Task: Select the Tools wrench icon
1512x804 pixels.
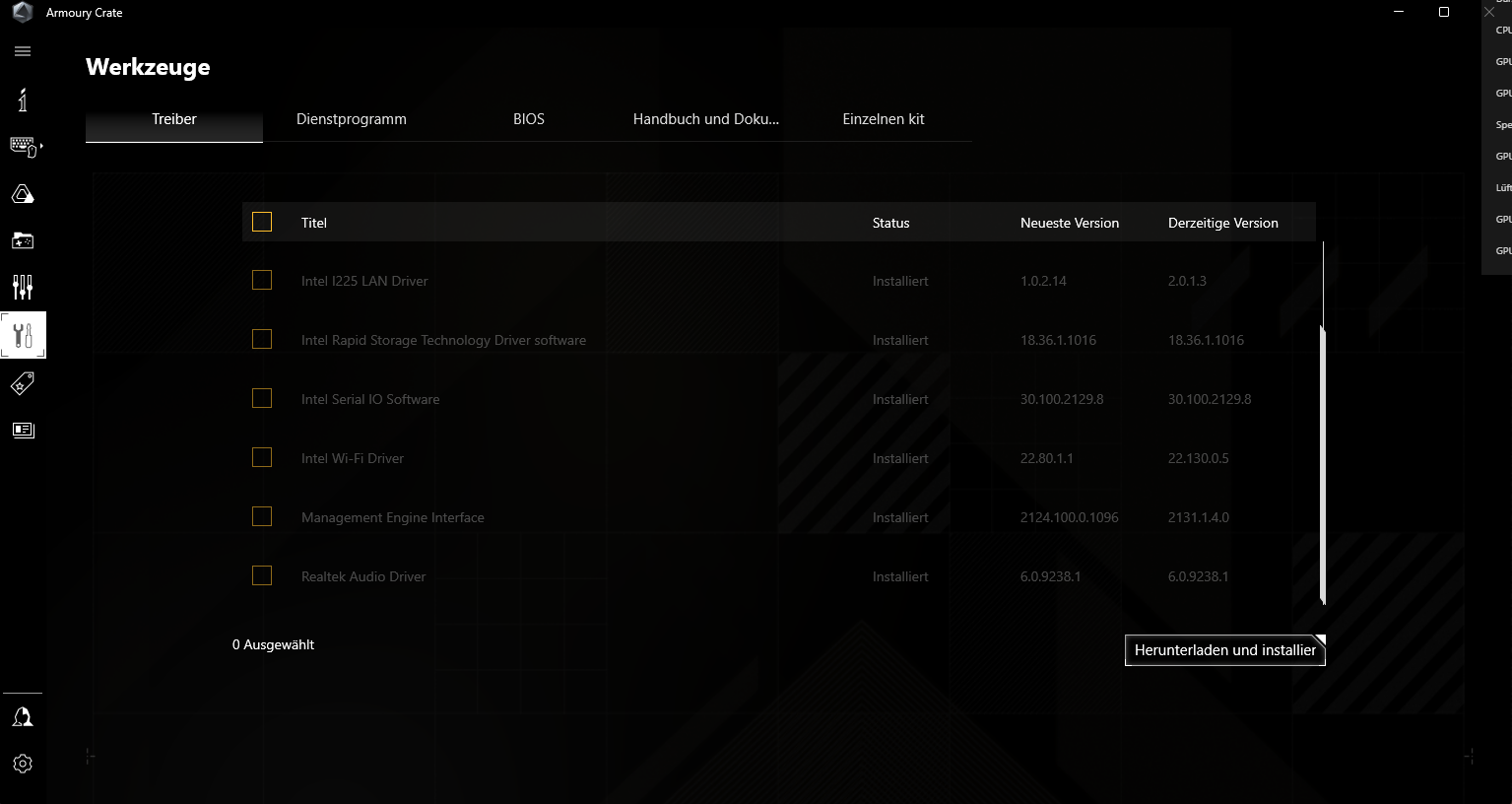Action: tap(23, 335)
